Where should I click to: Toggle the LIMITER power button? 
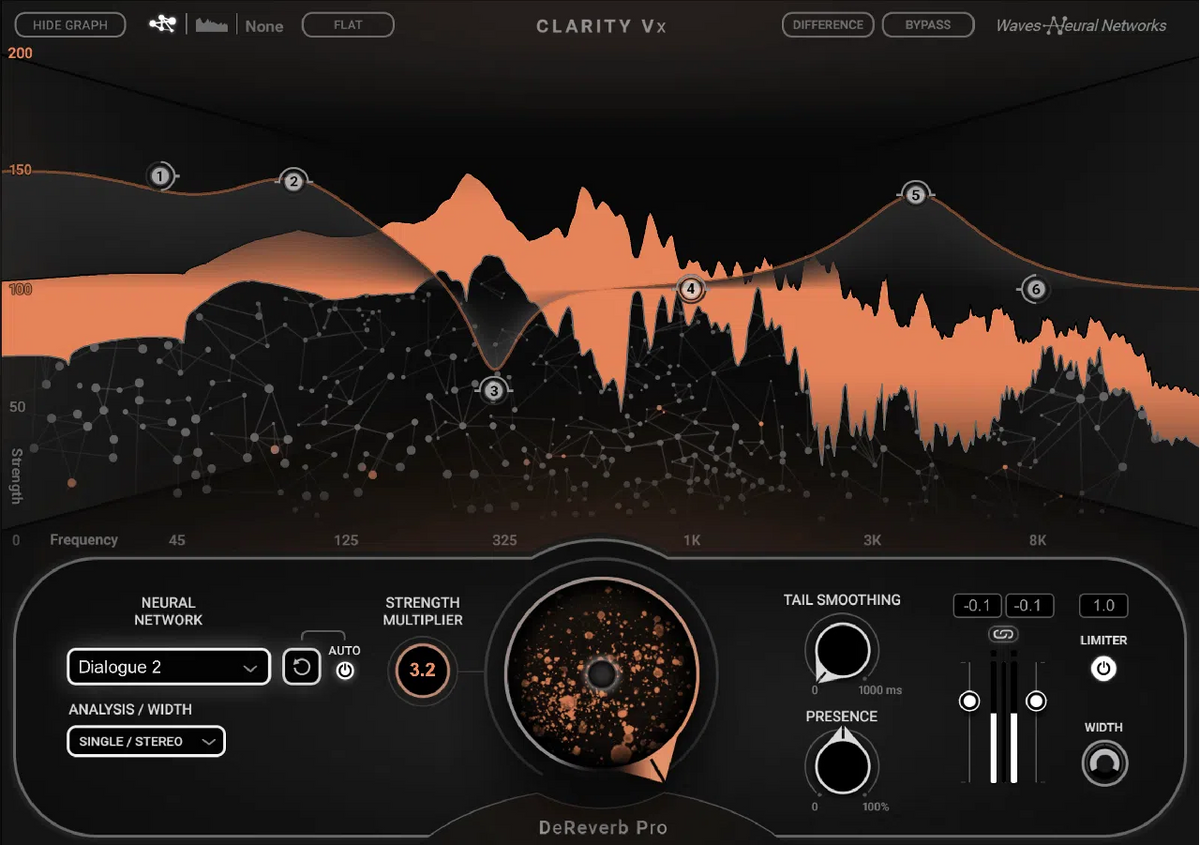[1103, 670]
